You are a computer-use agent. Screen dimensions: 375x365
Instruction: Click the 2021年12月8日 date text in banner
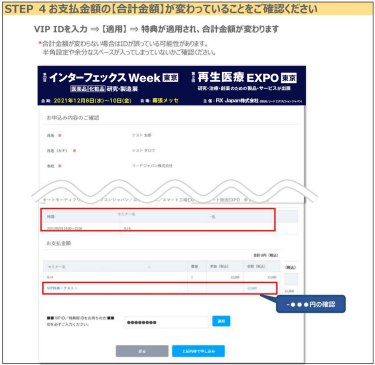click(92, 100)
